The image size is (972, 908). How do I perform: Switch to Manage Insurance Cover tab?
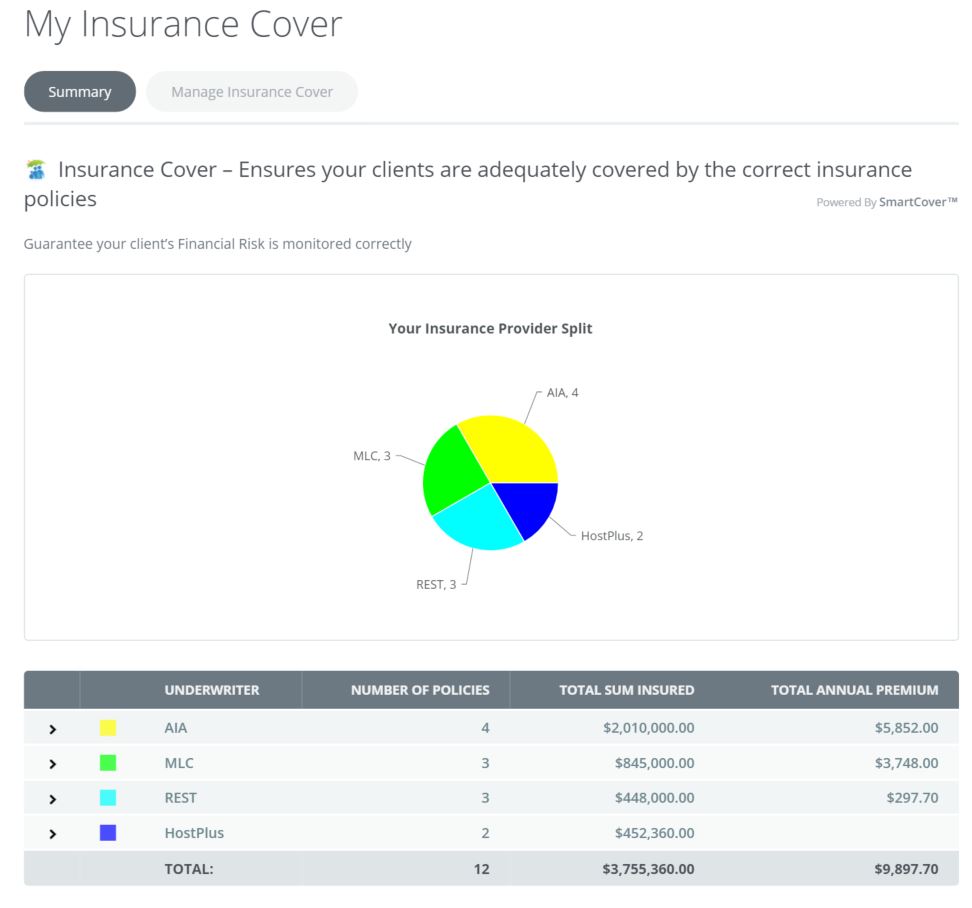click(x=252, y=92)
